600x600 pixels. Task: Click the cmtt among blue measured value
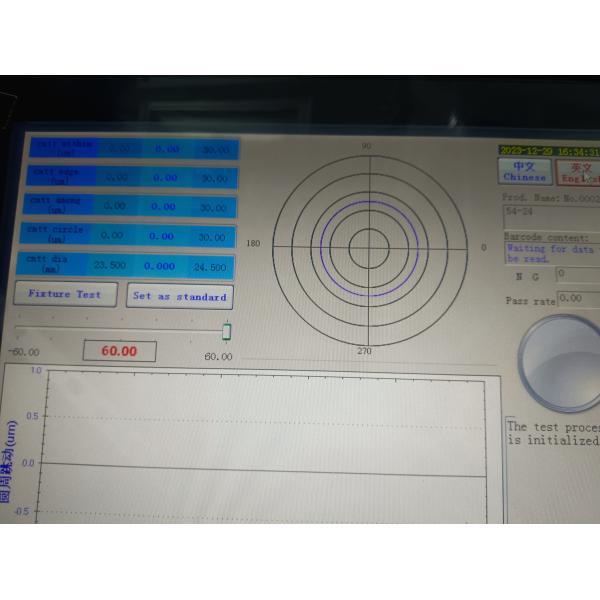[163, 206]
